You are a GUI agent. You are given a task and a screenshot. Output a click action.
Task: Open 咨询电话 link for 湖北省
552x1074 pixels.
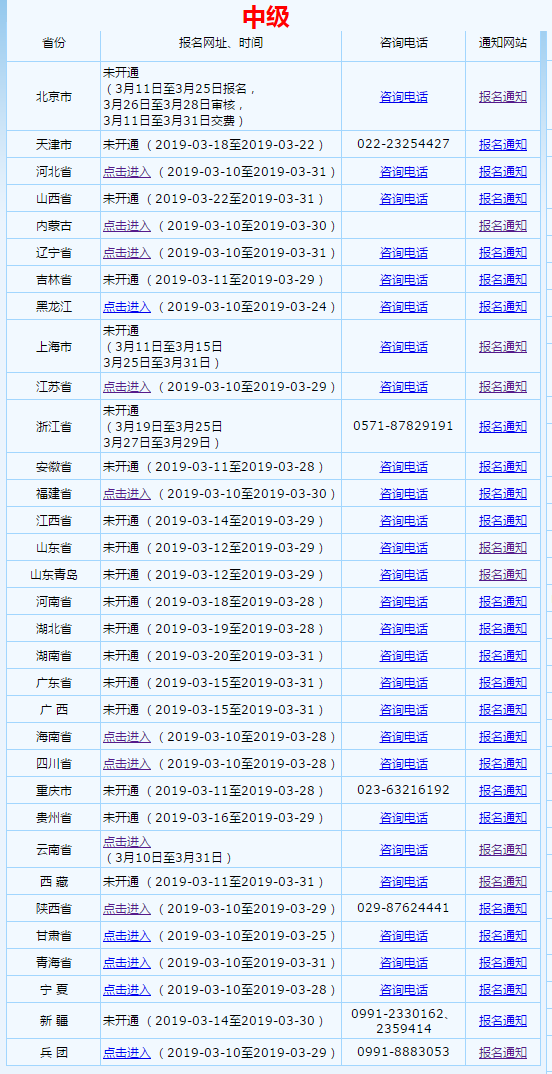pyautogui.click(x=403, y=629)
